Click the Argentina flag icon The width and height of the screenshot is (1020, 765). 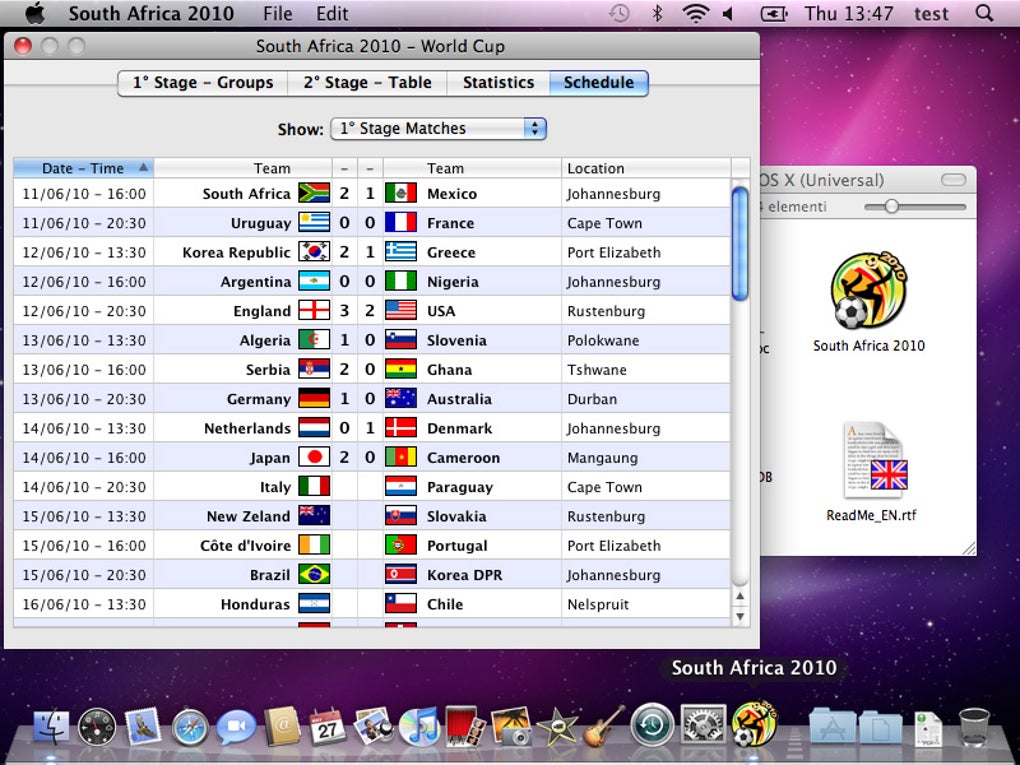(314, 281)
